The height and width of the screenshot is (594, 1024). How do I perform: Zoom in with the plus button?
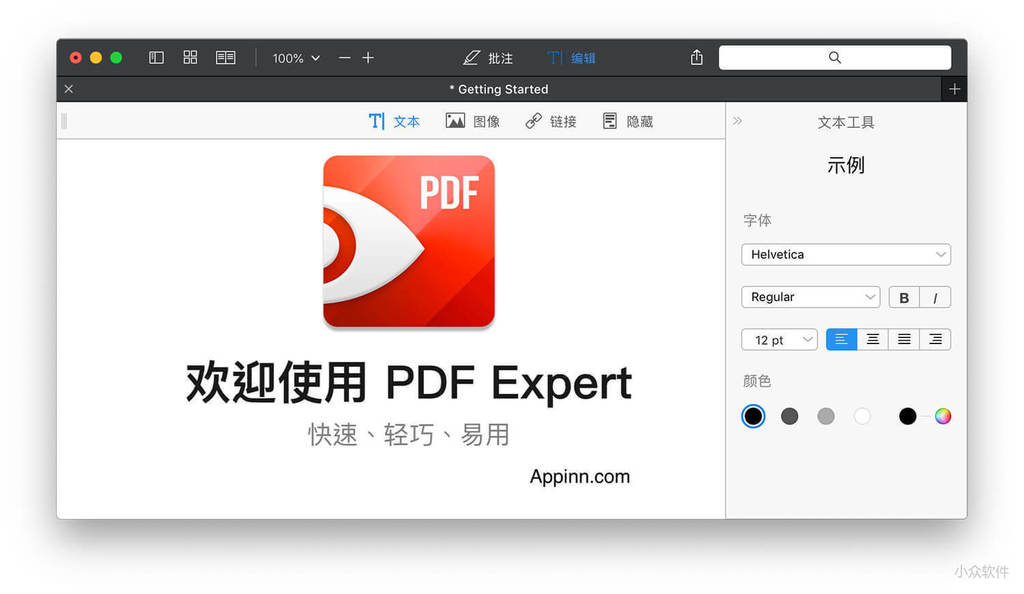coord(368,58)
